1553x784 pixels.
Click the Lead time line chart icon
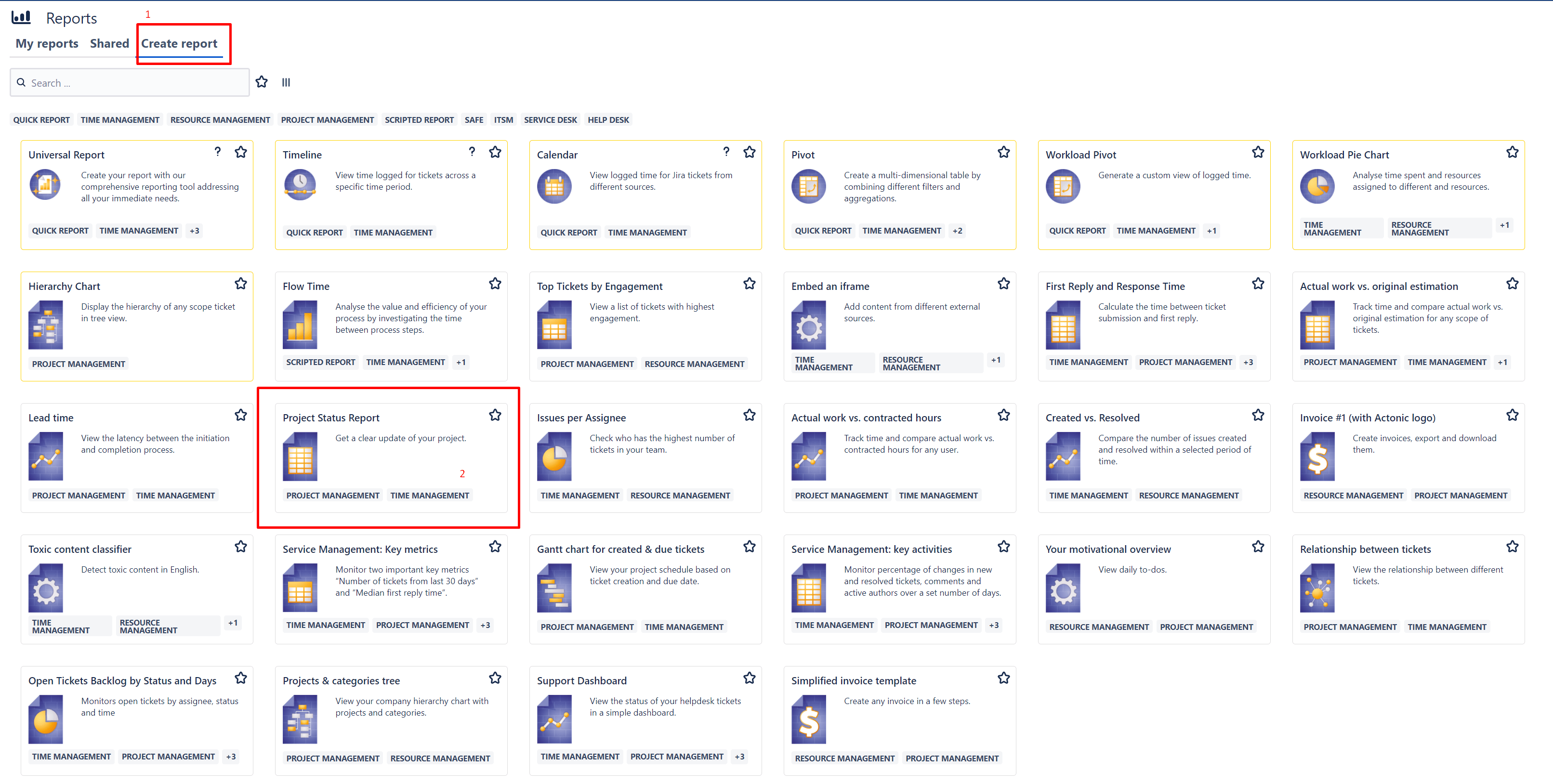46,457
